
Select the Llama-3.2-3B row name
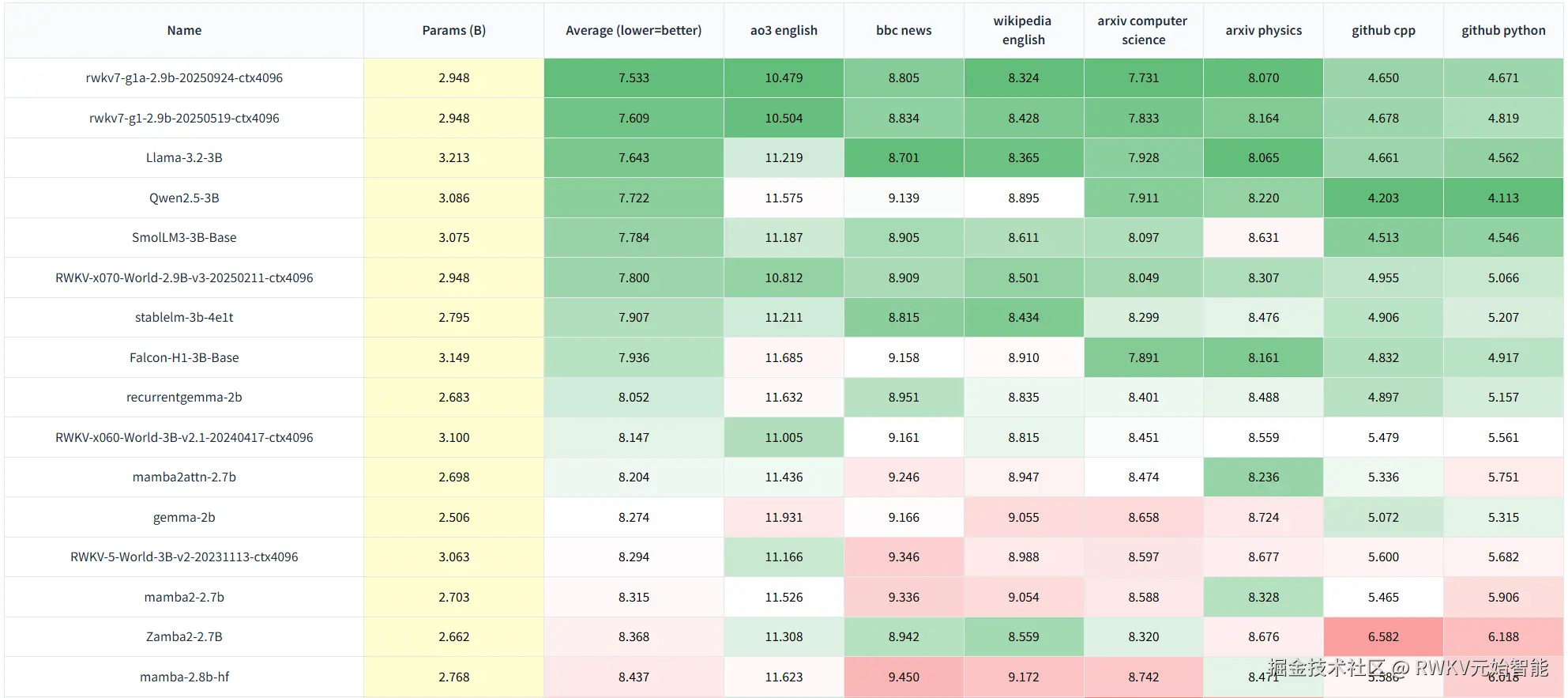coord(184,158)
